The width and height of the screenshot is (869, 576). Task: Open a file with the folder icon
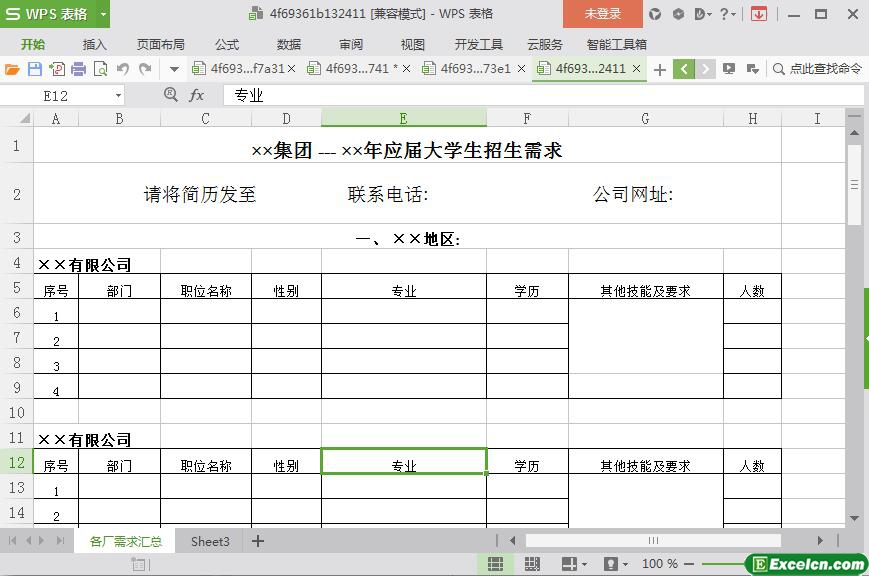[12, 69]
